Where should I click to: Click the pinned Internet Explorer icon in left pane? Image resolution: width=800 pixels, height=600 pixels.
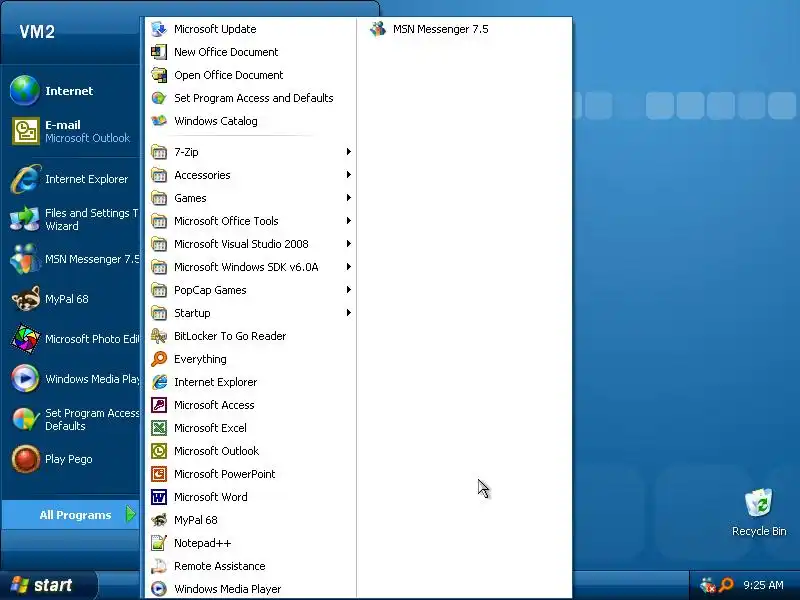(x=25, y=179)
